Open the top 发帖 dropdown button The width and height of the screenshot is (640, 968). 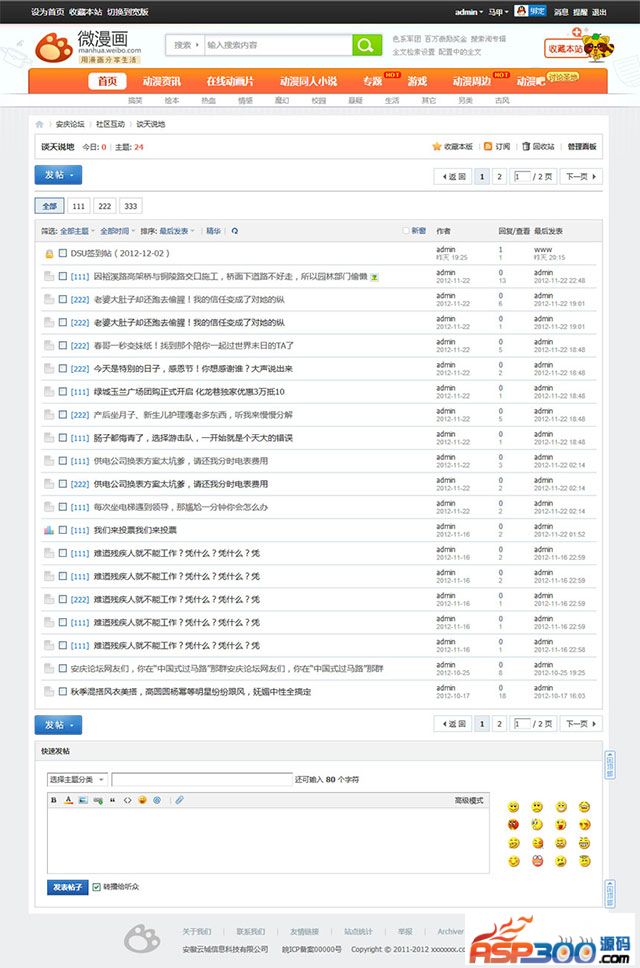[x=58, y=175]
